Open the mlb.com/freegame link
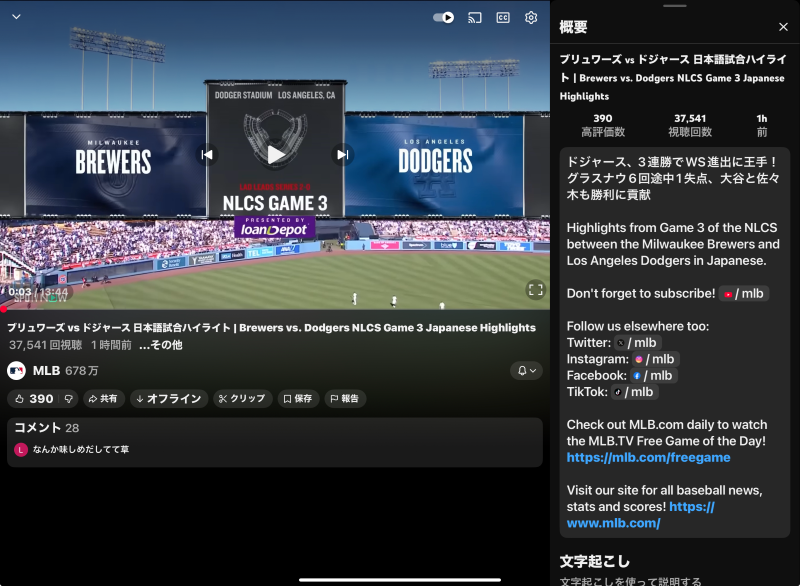This screenshot has width=800, height=586. (x=648, y=457)
